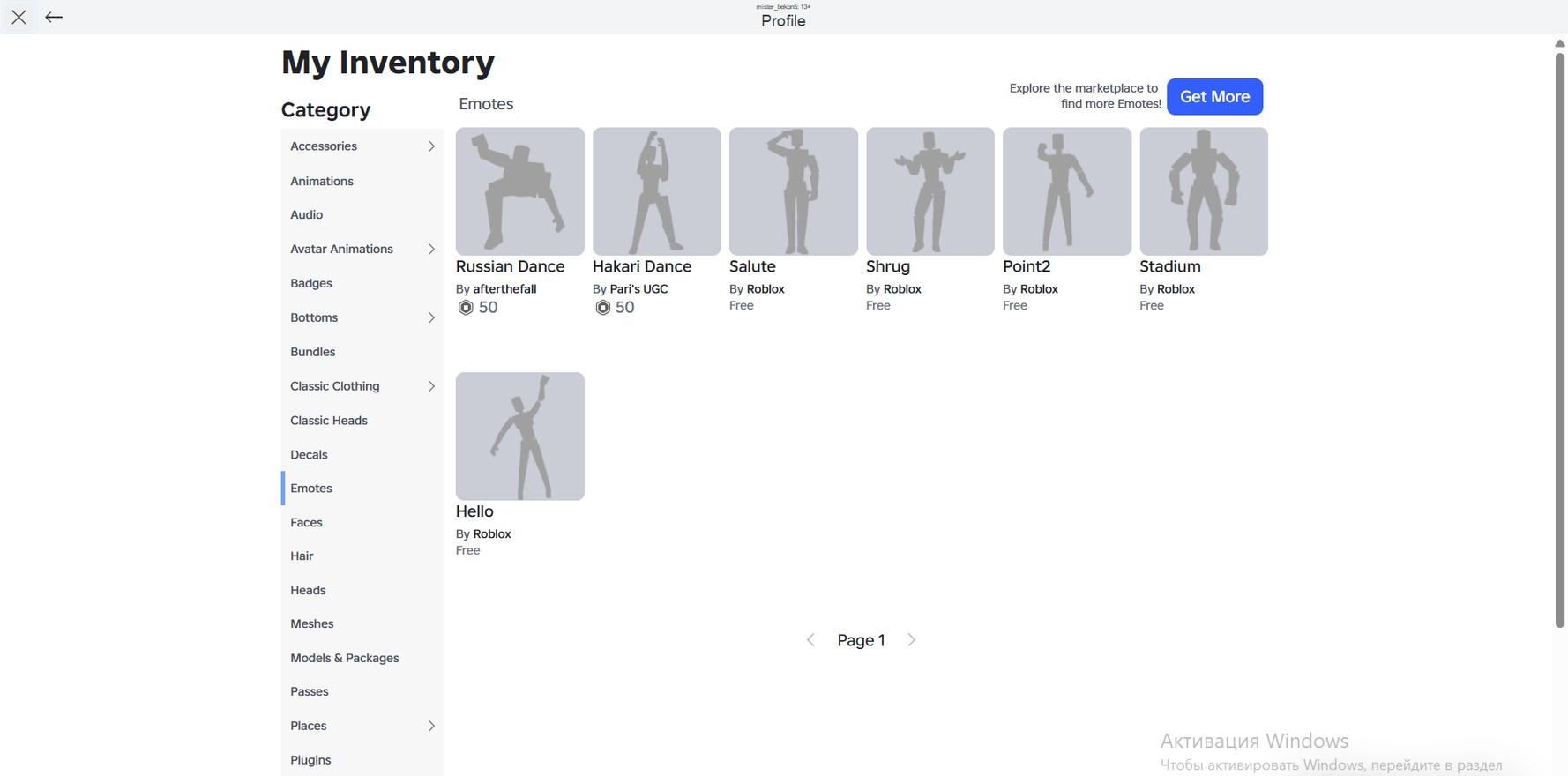The height and width of the screenshot is (776, 1568).
Task: Open the afterthefall creator link
Action: [504, 289]
